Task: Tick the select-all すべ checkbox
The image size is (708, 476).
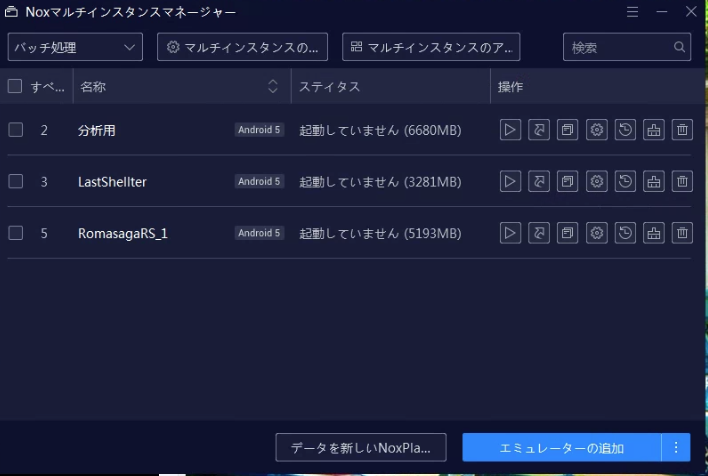Action: pos(15,86)
